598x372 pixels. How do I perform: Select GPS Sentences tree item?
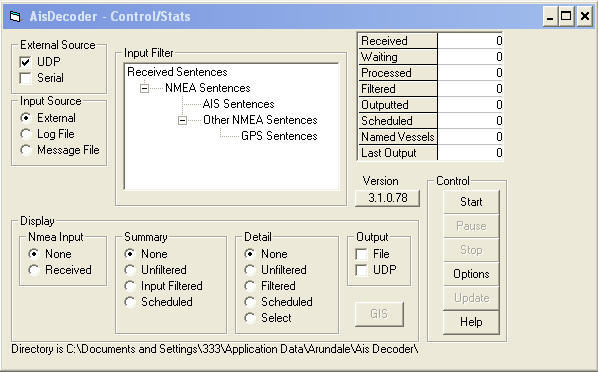point(279,136)
